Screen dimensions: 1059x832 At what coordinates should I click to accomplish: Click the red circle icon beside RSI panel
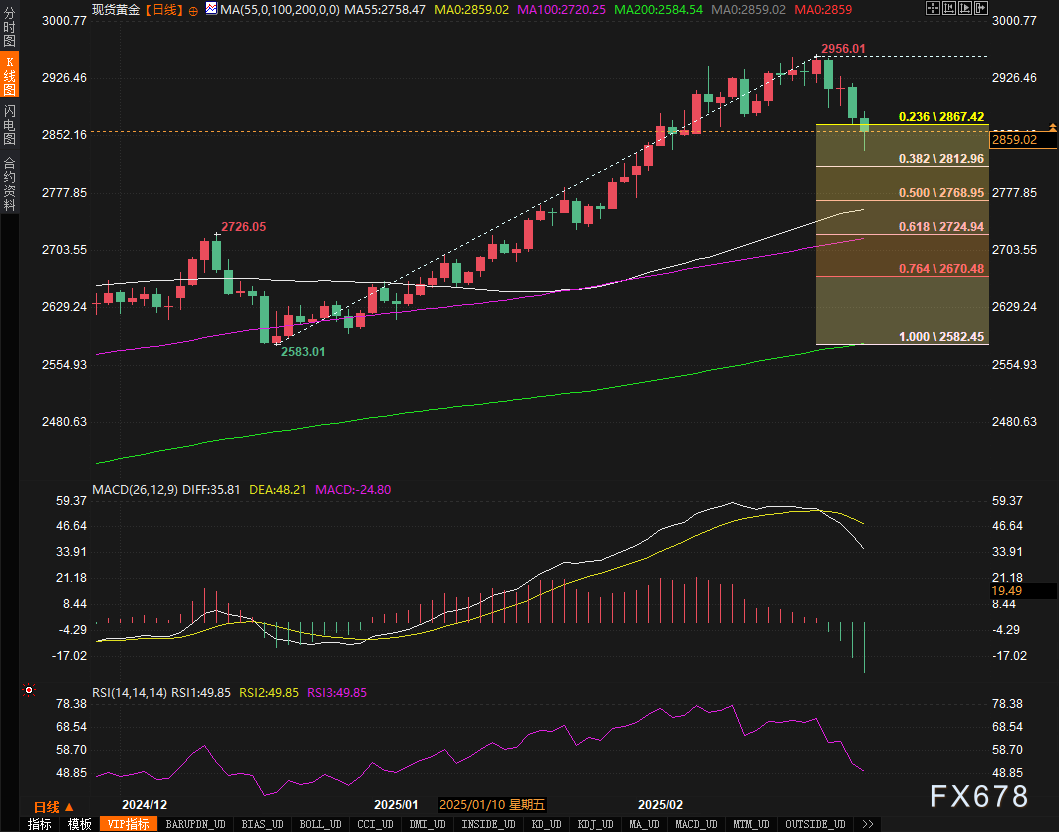click(29, 690)
